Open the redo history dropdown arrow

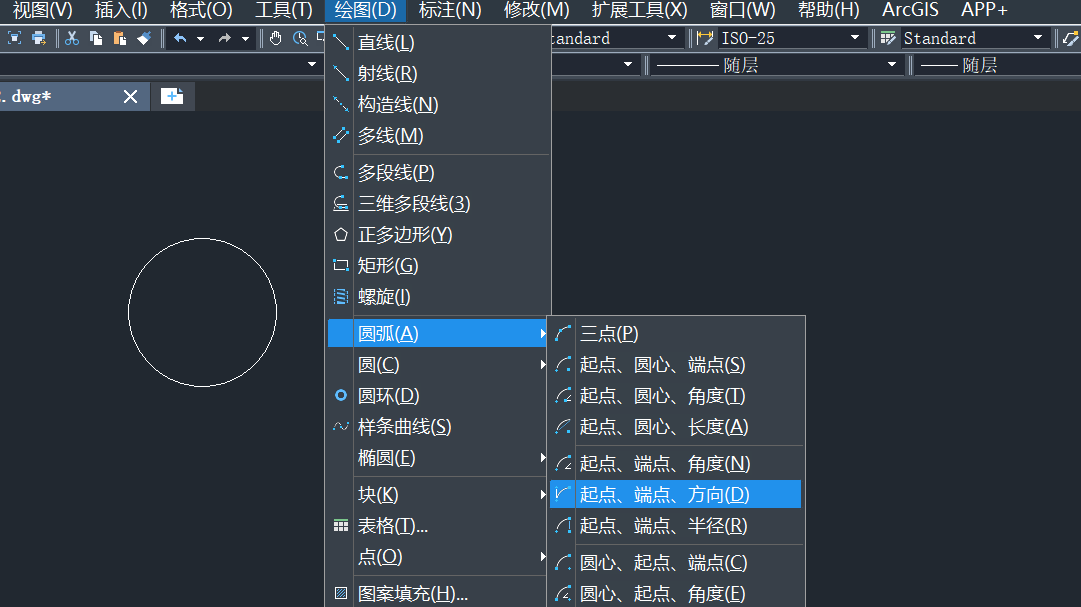pos(245,39)
